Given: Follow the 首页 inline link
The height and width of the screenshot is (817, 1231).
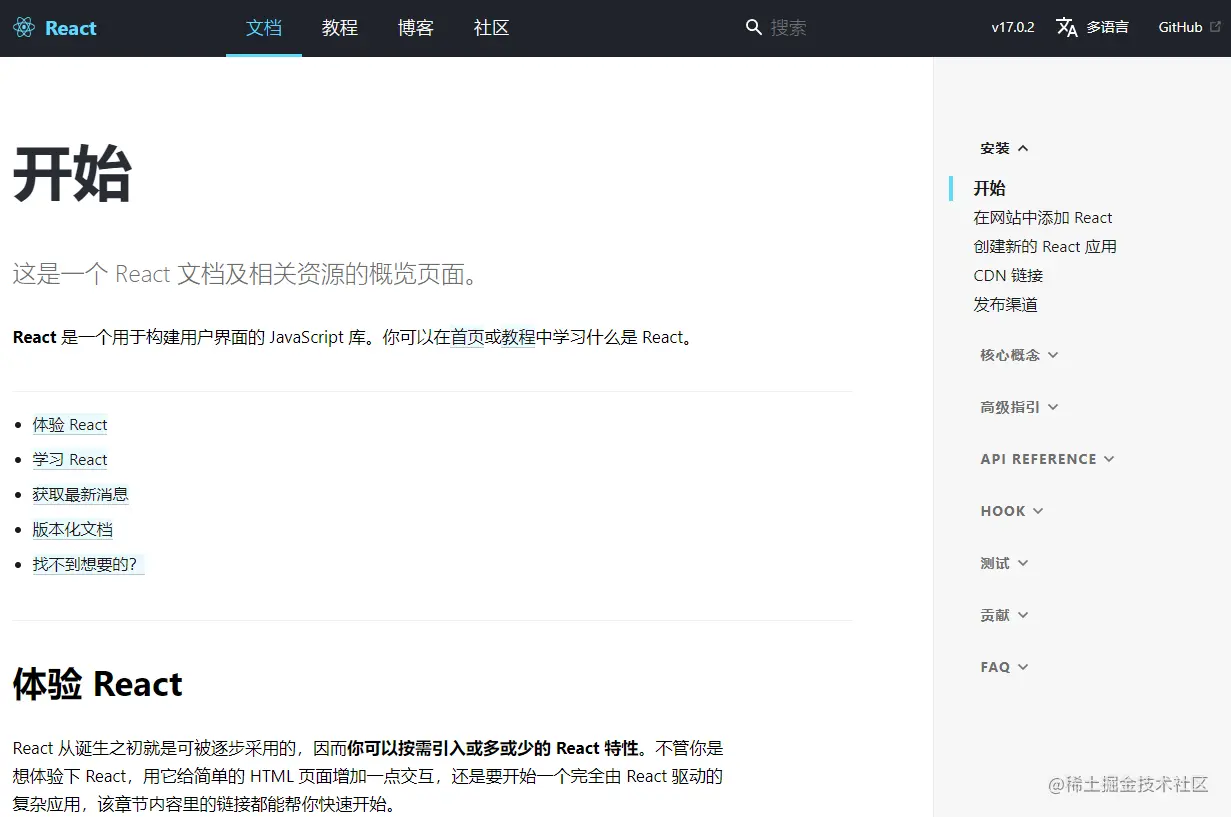Looking at the screenshot, I should pos(467,337).
